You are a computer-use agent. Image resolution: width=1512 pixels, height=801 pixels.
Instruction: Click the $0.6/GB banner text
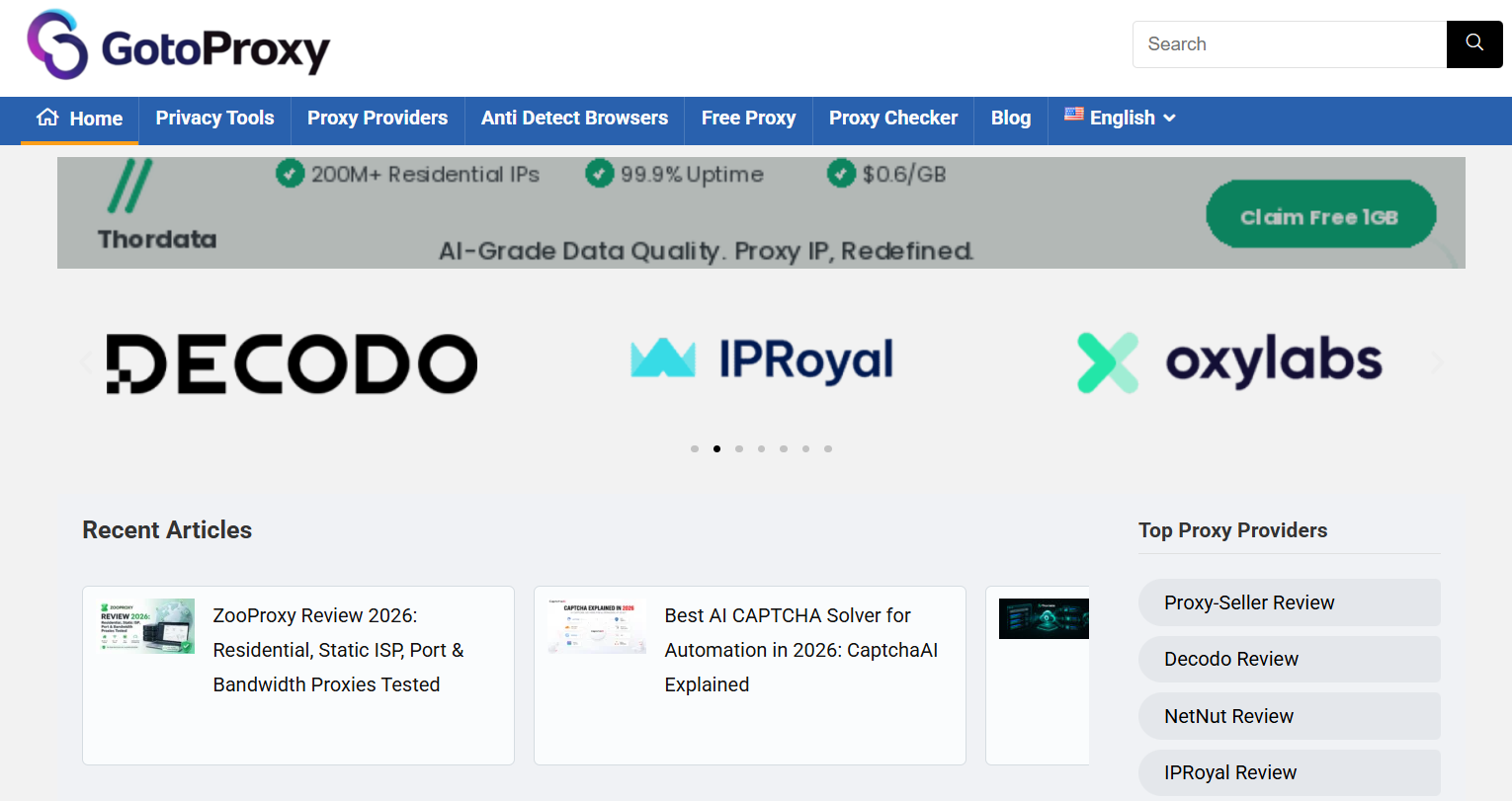pos(904,175)
